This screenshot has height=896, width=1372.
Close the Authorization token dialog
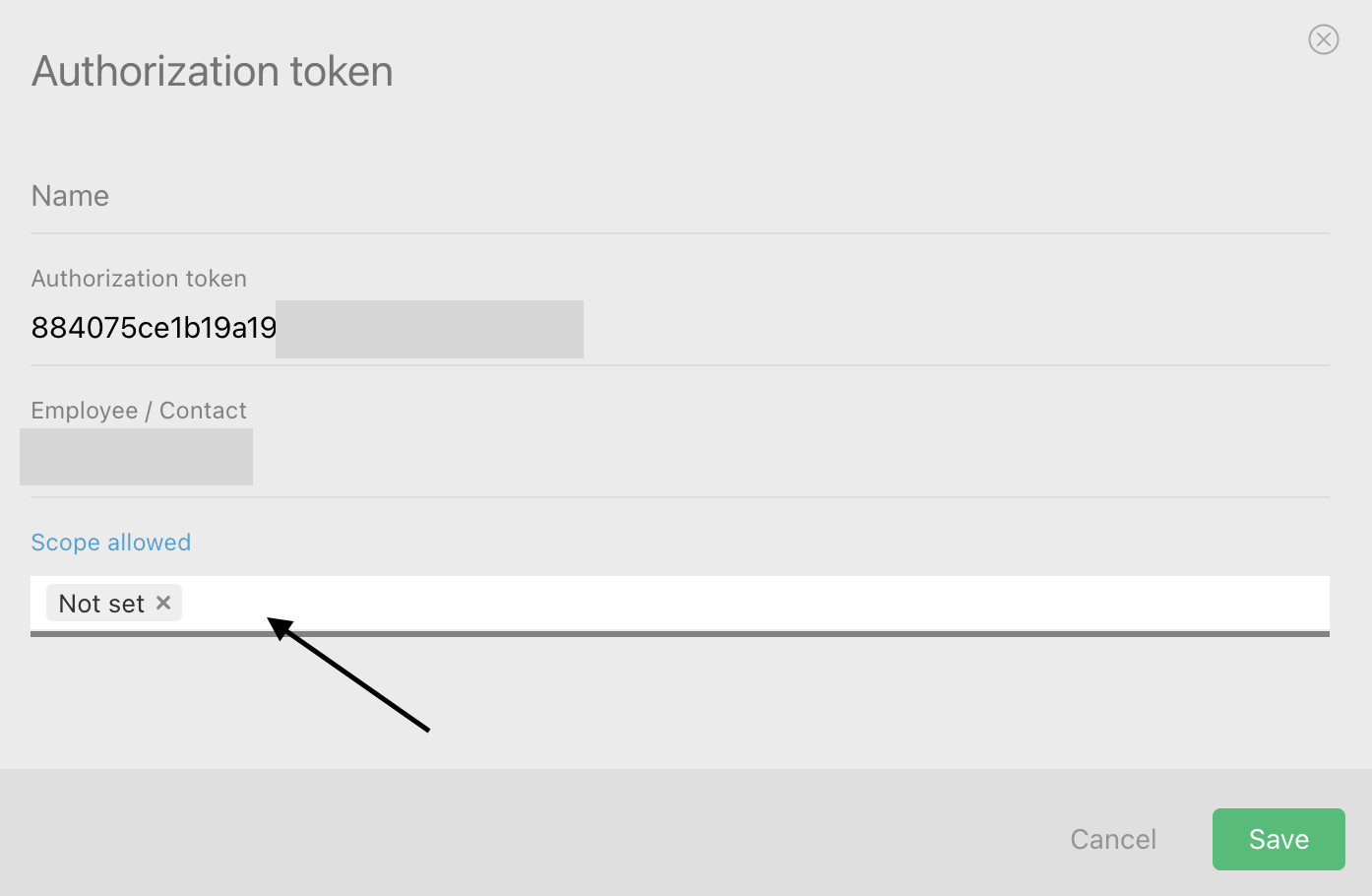(1323, 39)
